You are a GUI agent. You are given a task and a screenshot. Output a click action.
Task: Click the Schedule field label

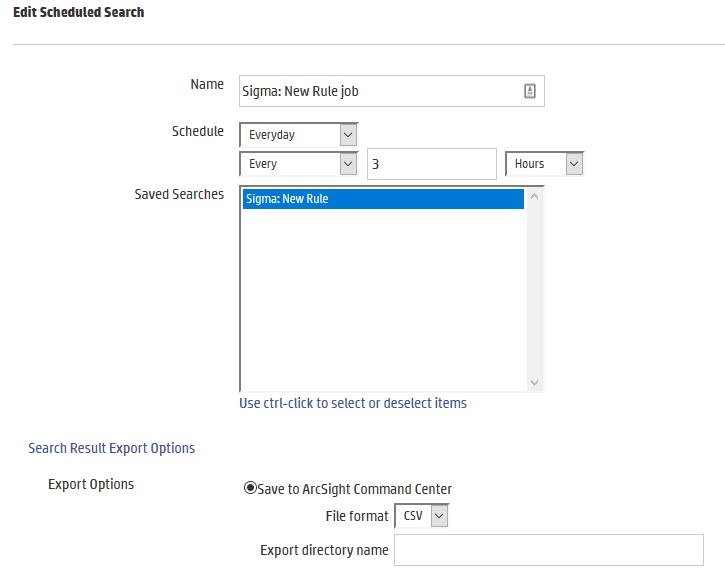coord(197,131)
